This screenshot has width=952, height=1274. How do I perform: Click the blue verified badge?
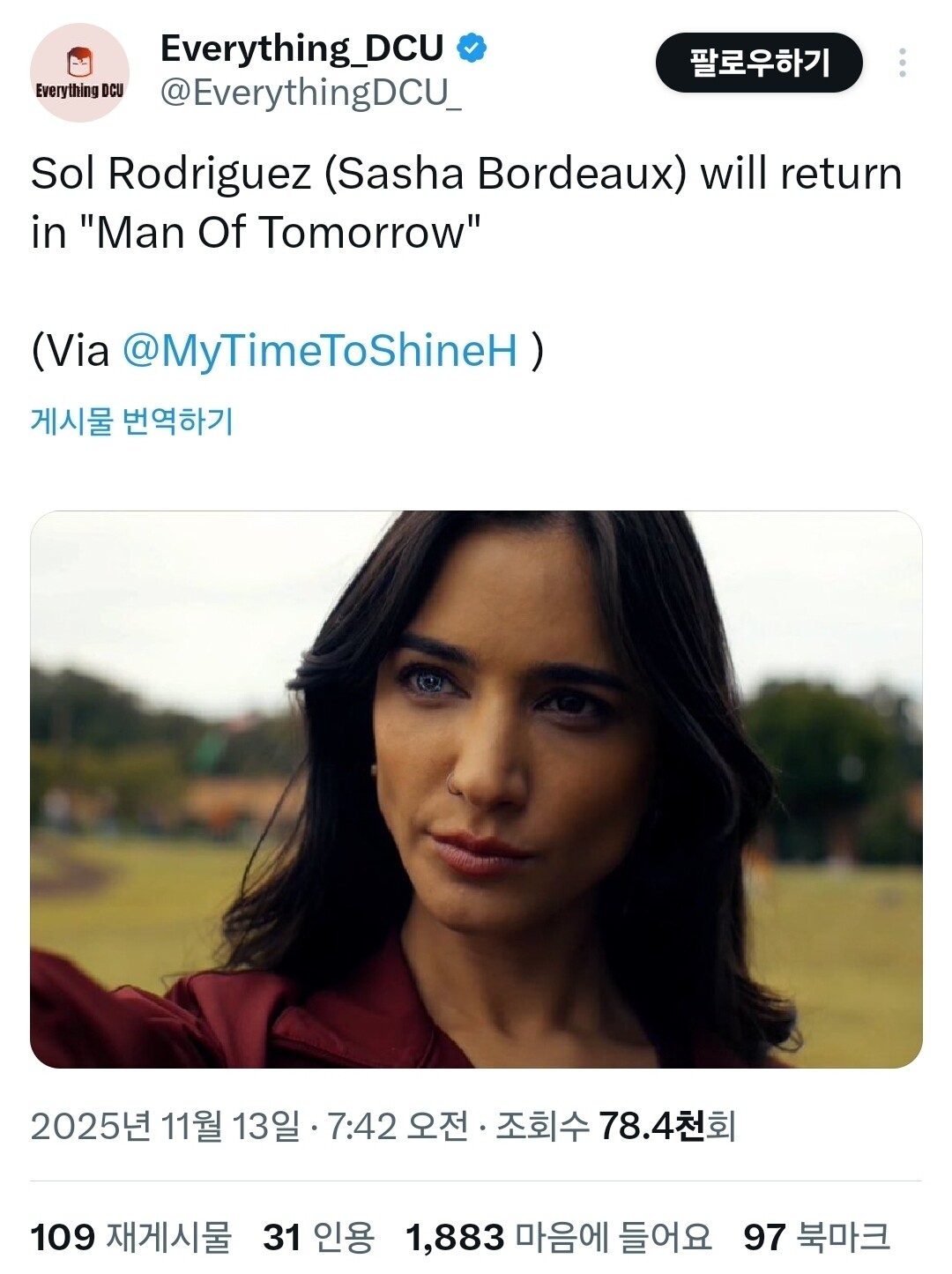(472, 48)
